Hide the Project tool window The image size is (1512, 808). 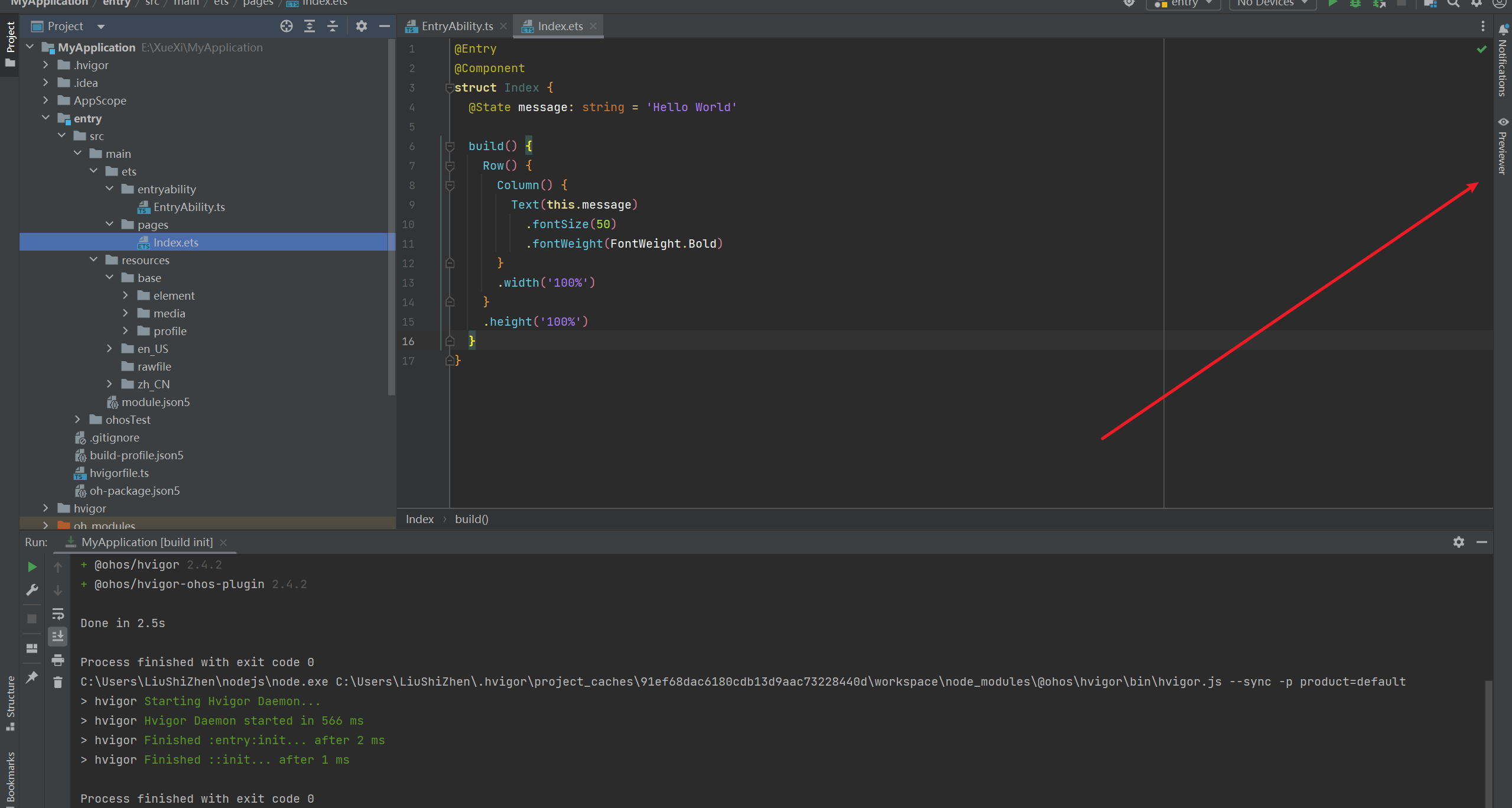click(x=385, y=26)
